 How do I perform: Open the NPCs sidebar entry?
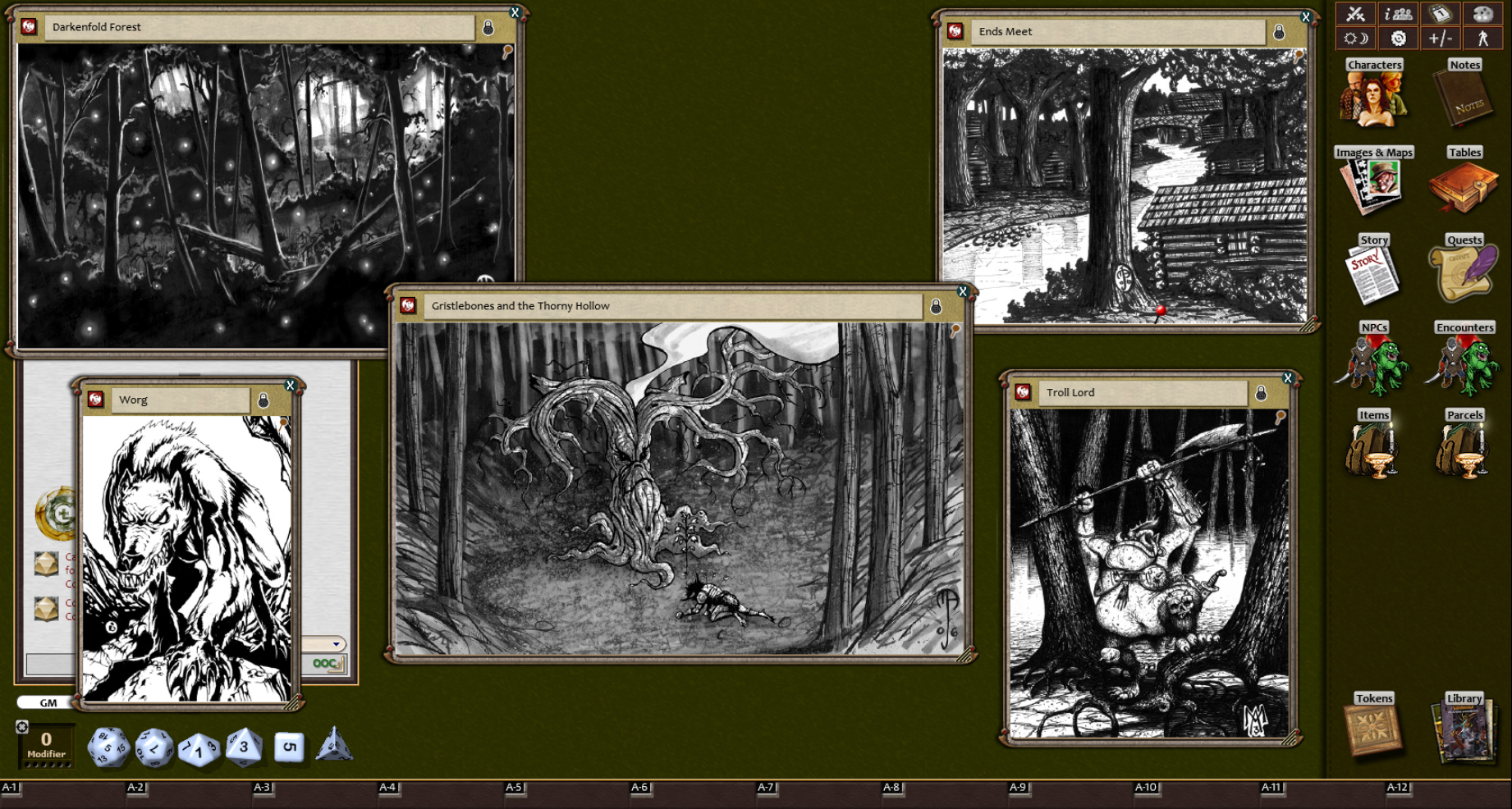click(1372, 361)
